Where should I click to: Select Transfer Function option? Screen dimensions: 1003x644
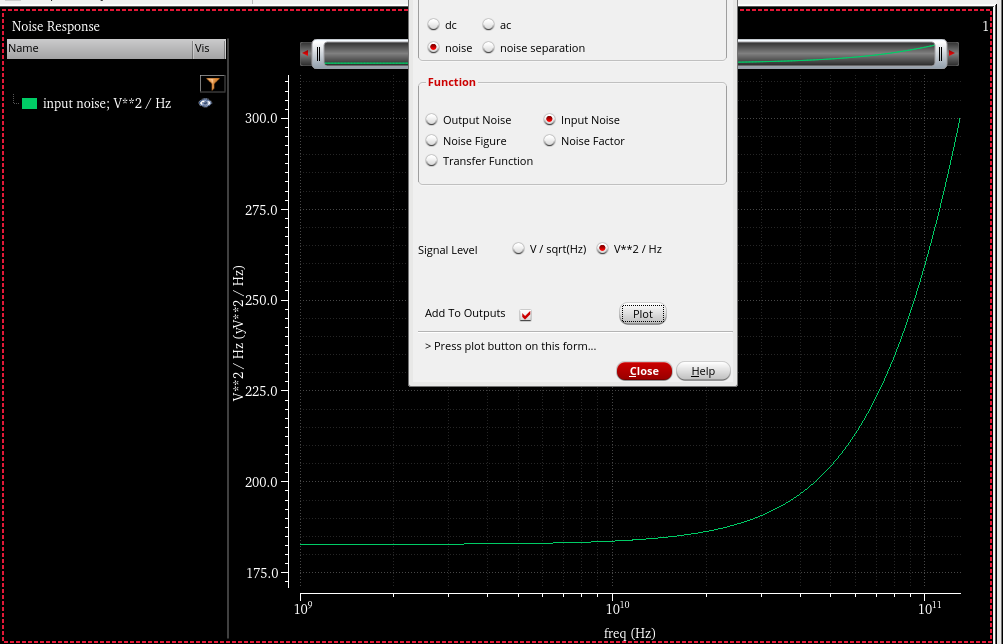(x=432, y=161)
